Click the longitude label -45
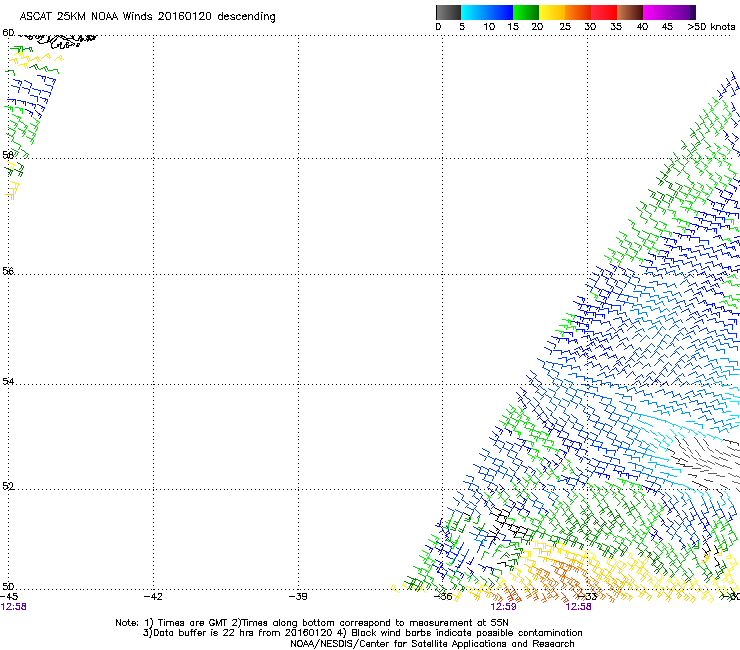This screenshot has height=650, width=740. (9, 597)
